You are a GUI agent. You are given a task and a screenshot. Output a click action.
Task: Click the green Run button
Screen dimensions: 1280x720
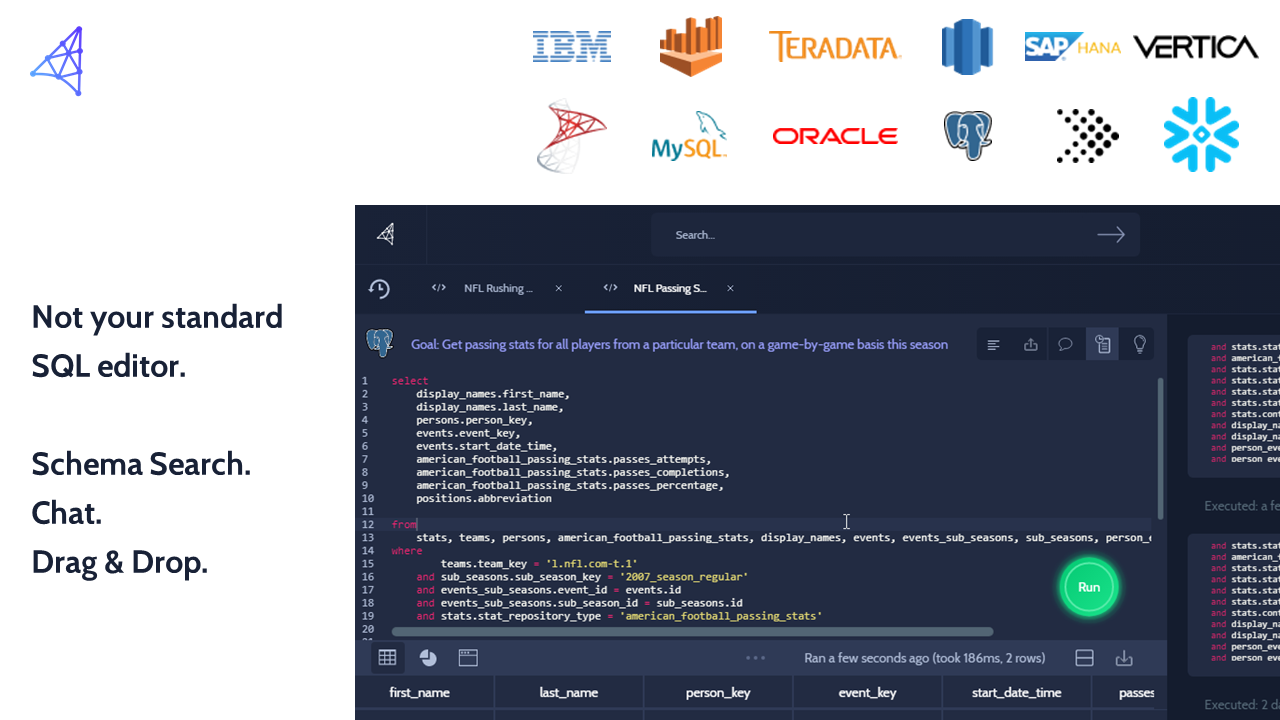pyautogui.click(x=1088, y=587)
